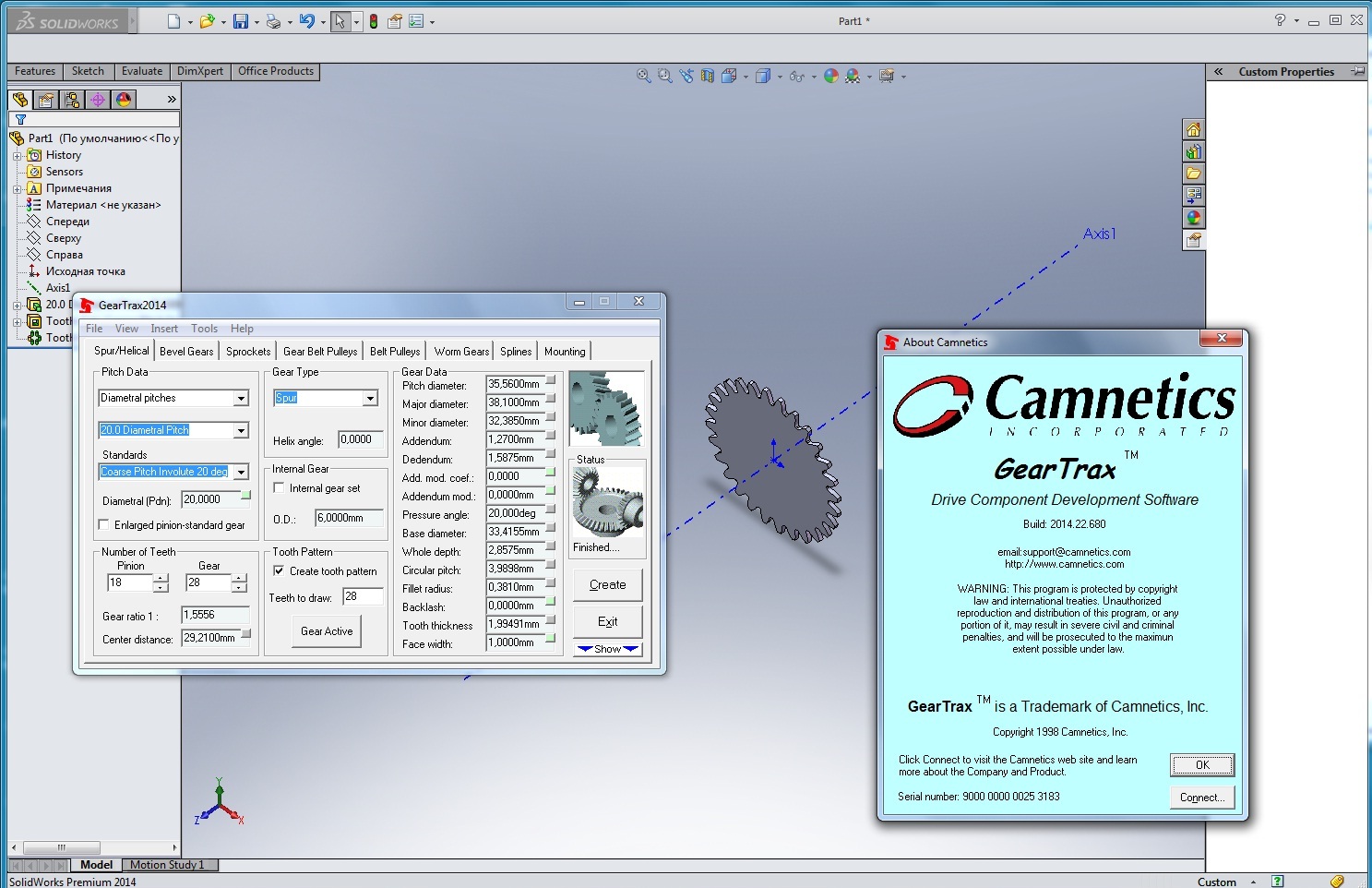Open the ConfigurationManager tab icon
The image size is (1372, 888).
(72, 99)
